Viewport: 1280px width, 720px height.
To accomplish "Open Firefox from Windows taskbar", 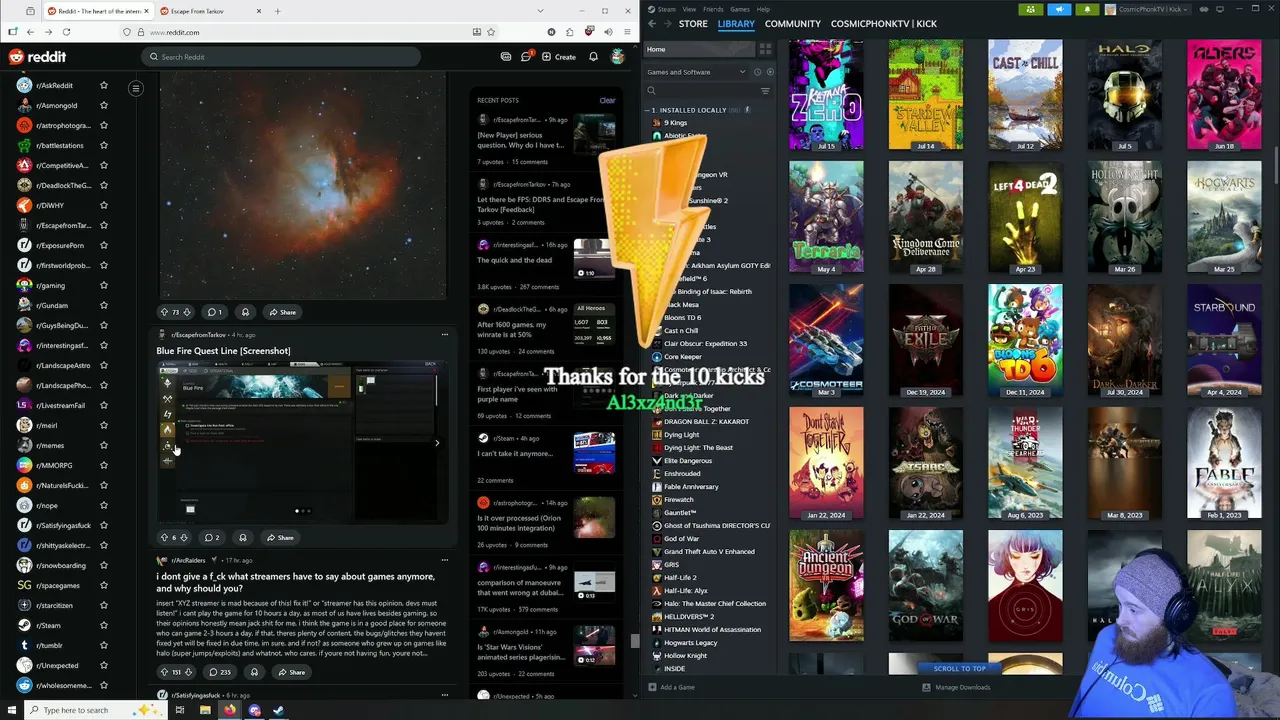I will 230,710.
